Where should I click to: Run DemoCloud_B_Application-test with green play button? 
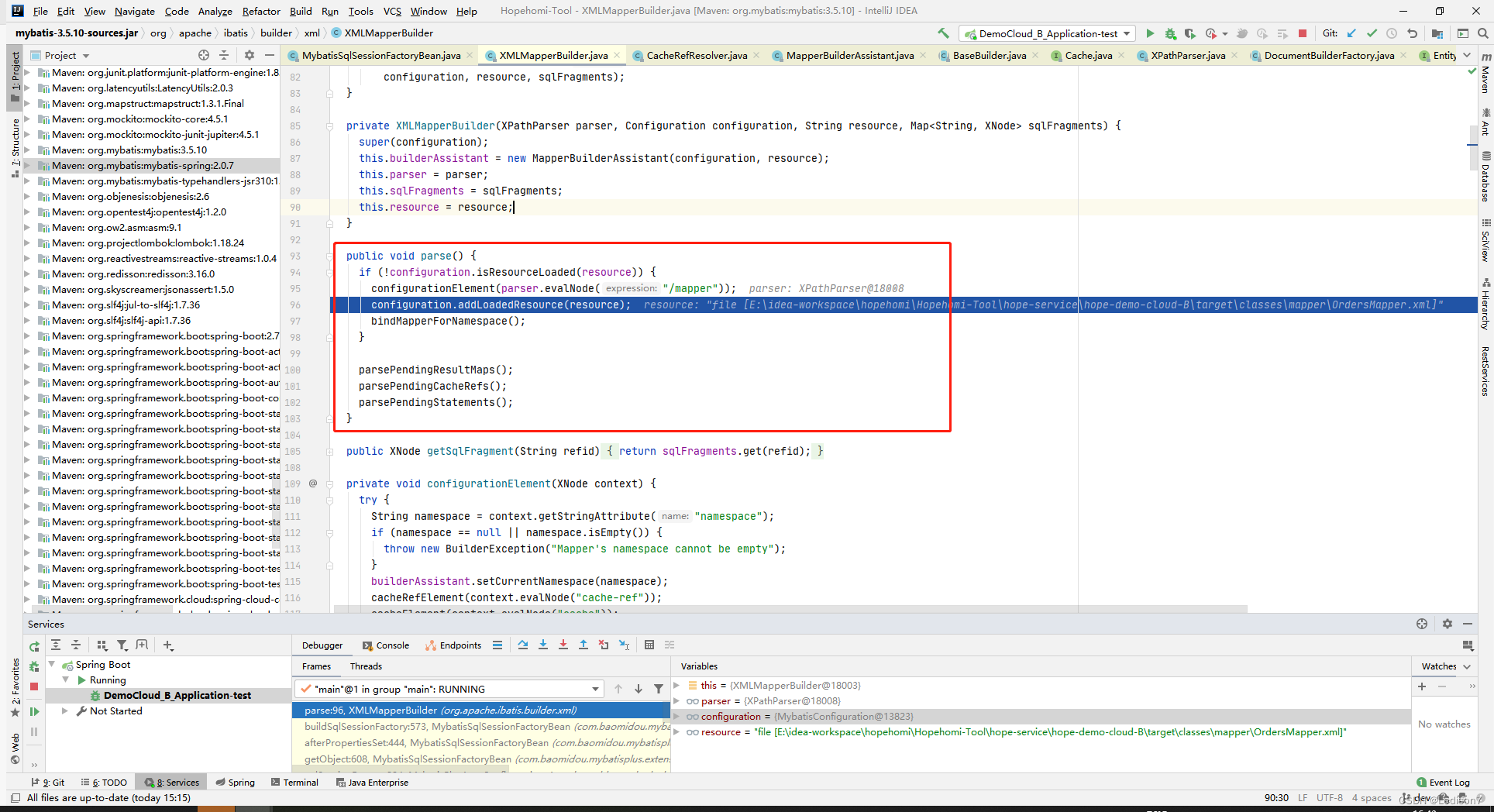click(x=1150, y=33)
